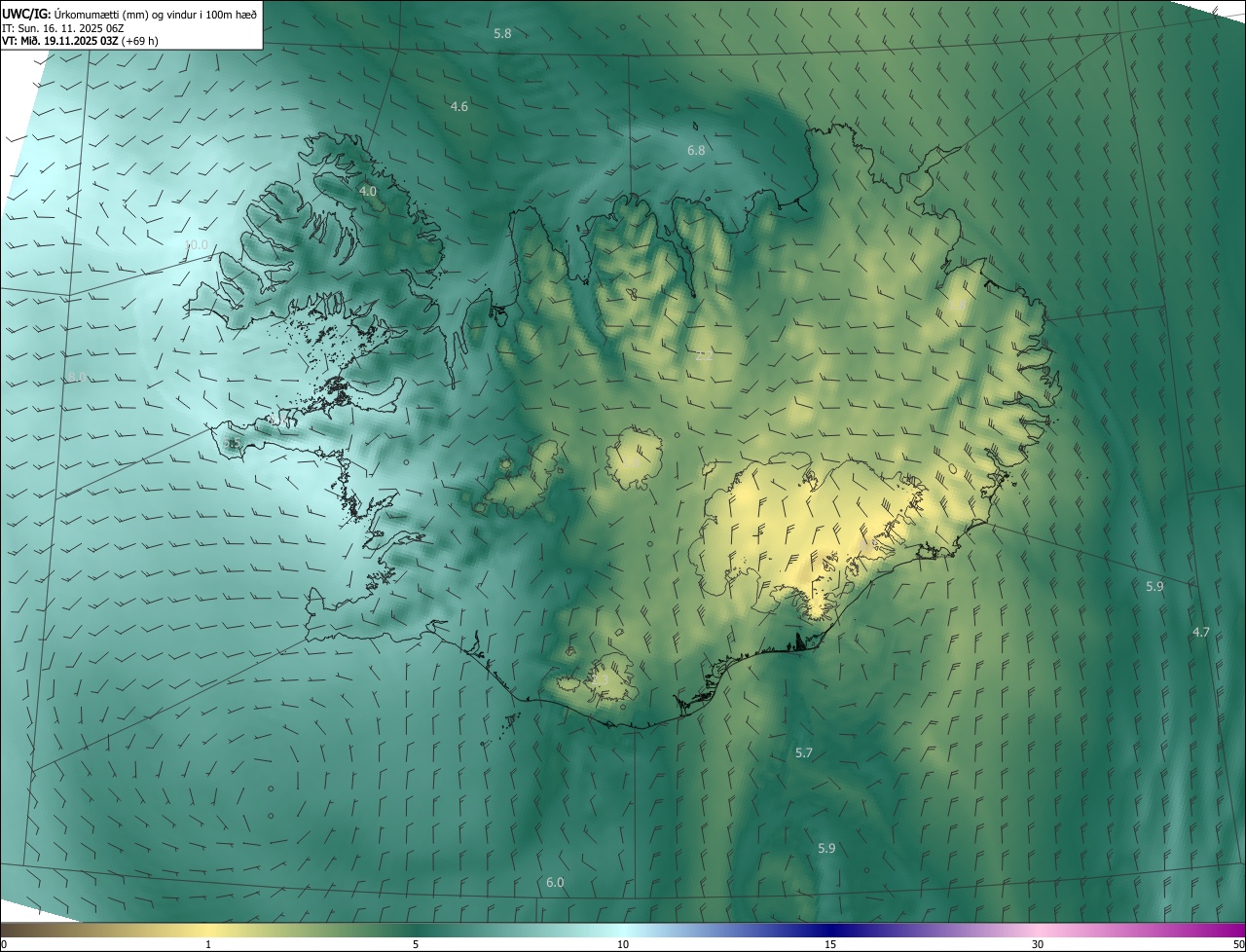The width and height of the screenshot is (1246, 952).
Task: Click the colour scale tick label 15
Action: [x=830, y=944]
